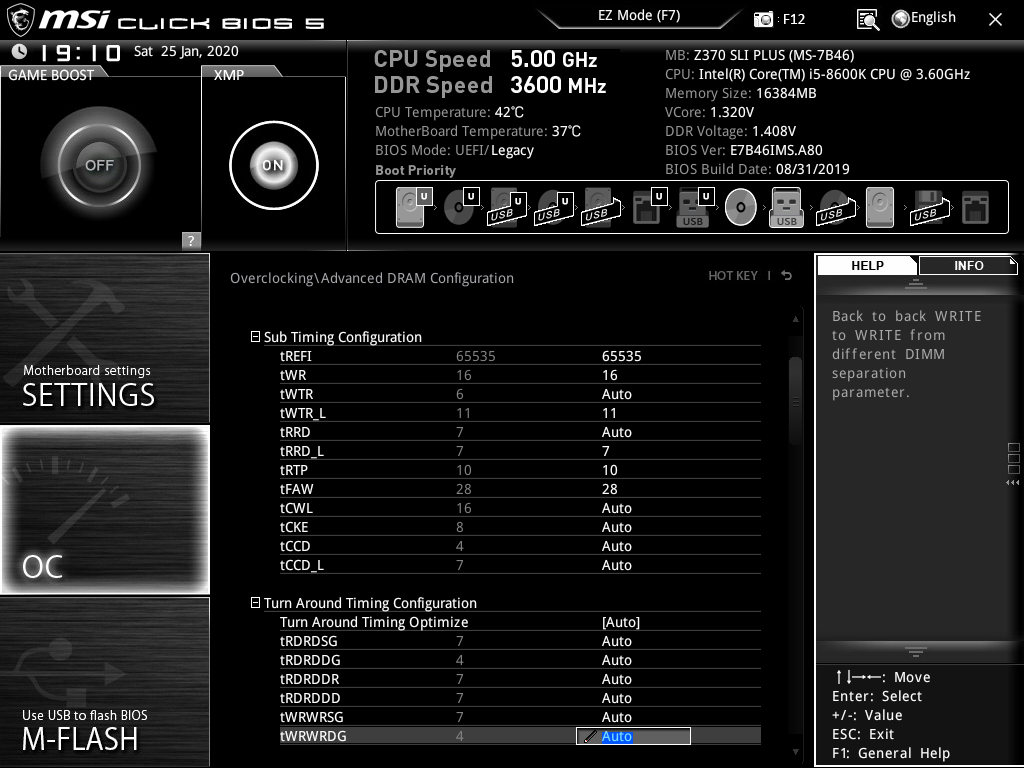This screenshot has height=768, width=1024.
Task: Click the highlighted tWRWRDG Auto field
Action: pos(633,736)
